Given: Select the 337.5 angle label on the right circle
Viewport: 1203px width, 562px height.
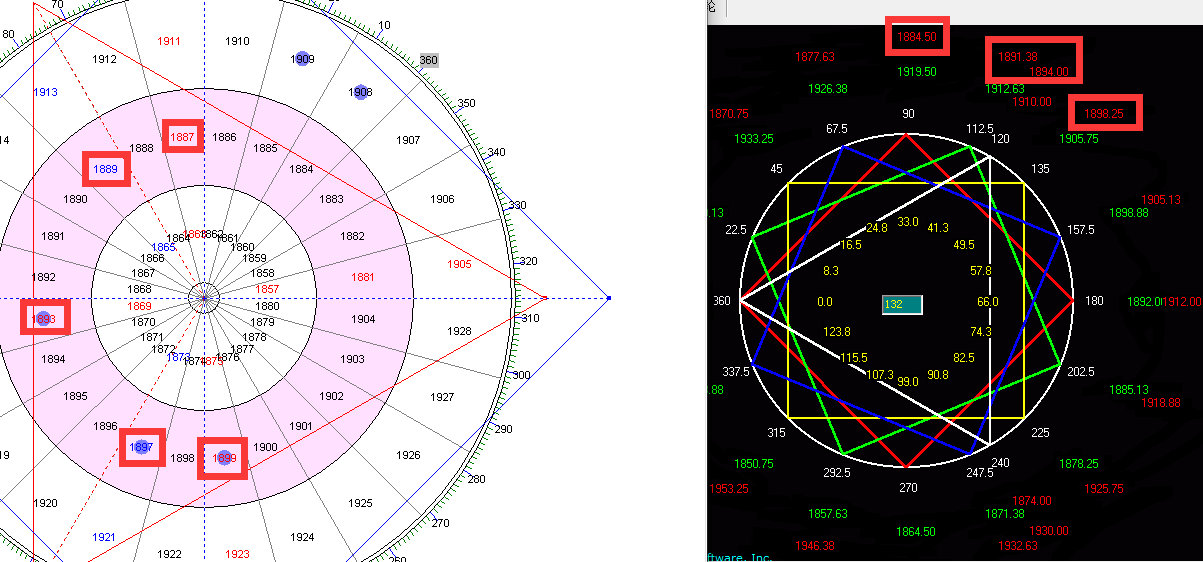Looking at the screenshot, I should tap(736, 372).
